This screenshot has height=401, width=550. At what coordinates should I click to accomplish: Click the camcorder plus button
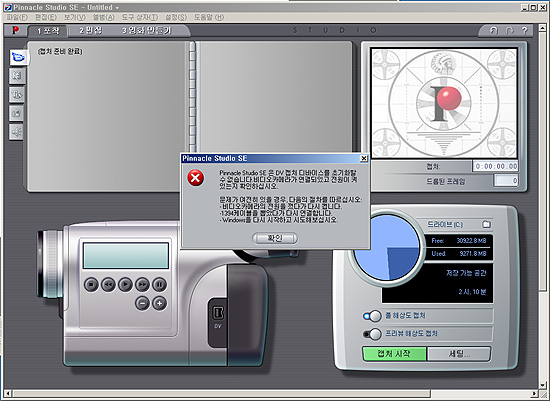point(159,303)
